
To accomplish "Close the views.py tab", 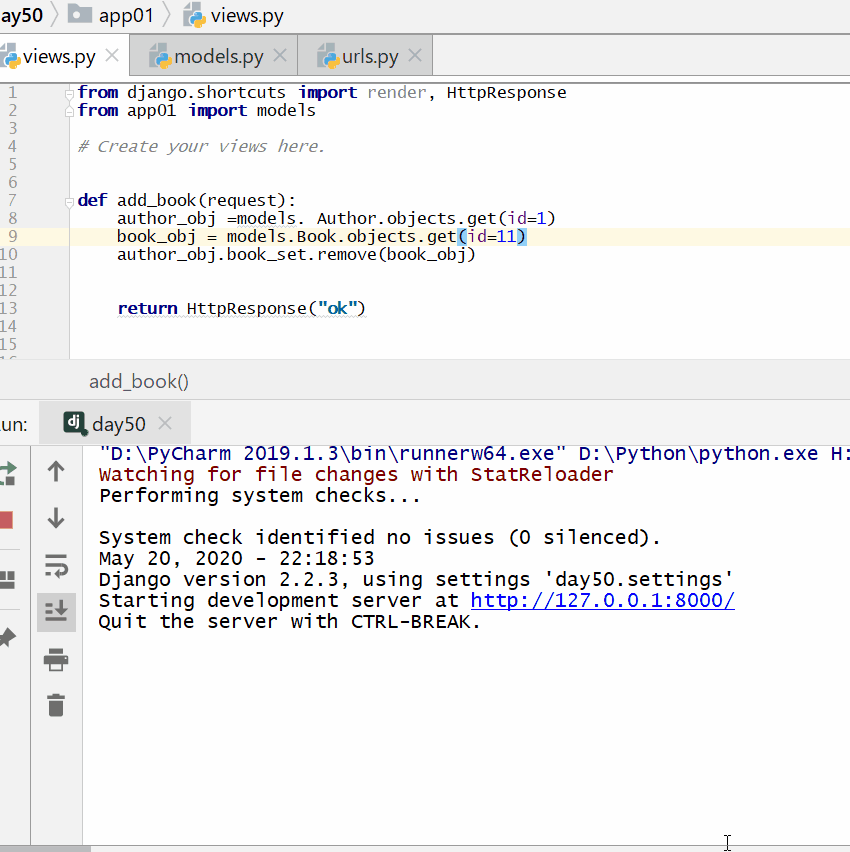I will 112,56.
